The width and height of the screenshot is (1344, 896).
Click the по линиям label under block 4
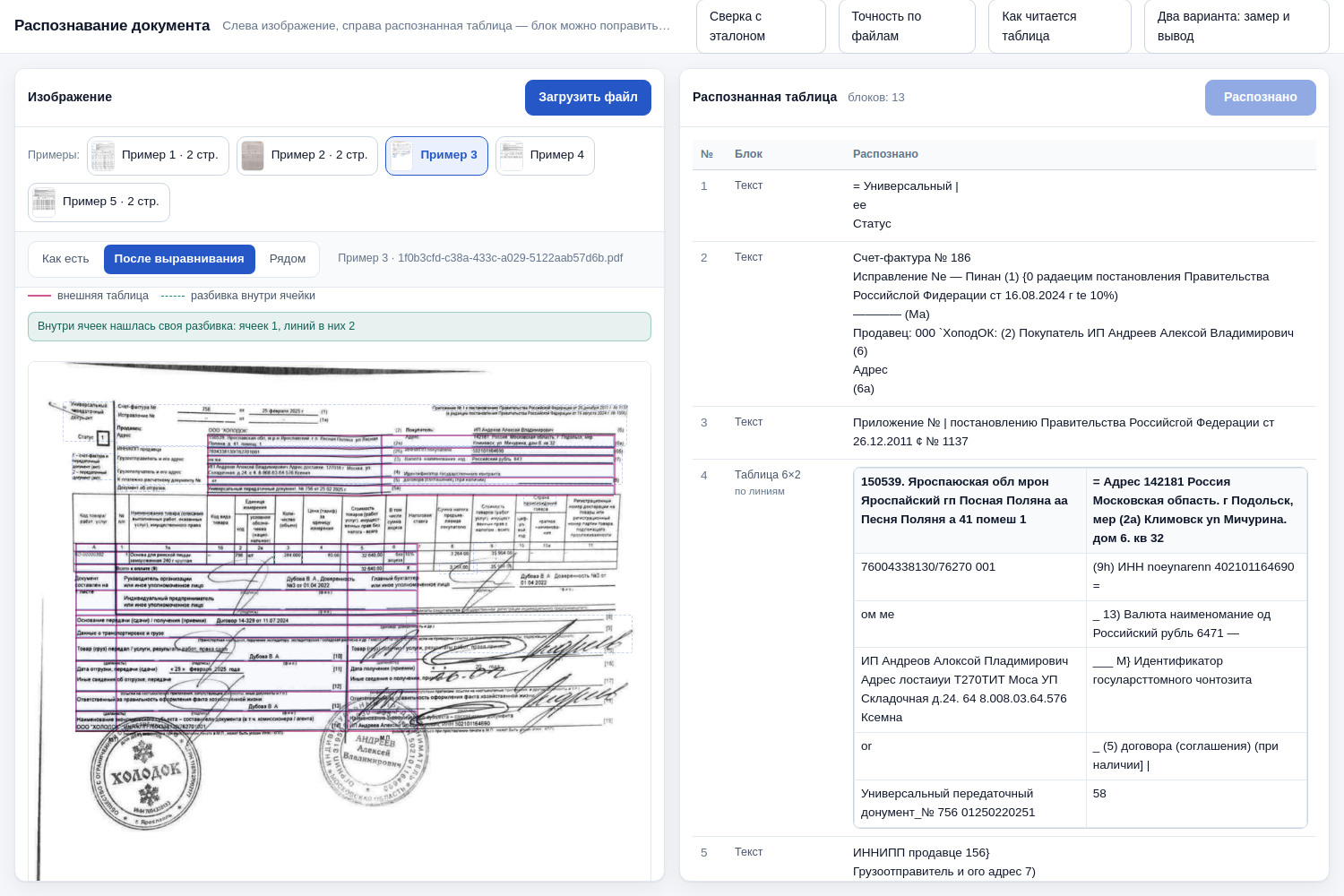point(760,491)
